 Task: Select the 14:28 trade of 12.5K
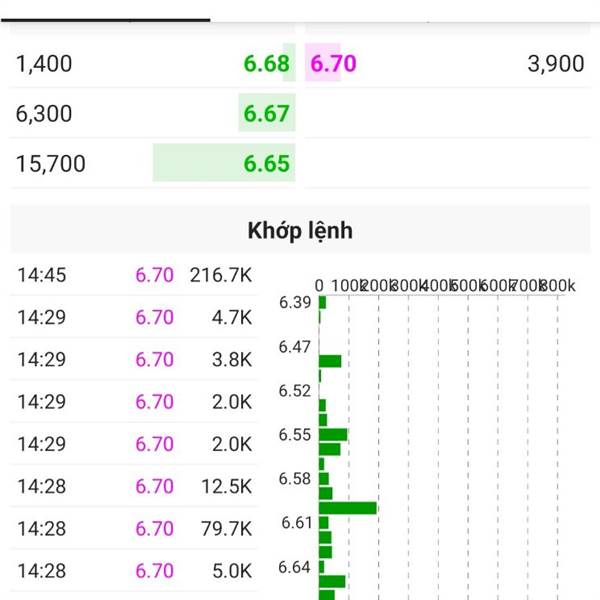point(134,486)
